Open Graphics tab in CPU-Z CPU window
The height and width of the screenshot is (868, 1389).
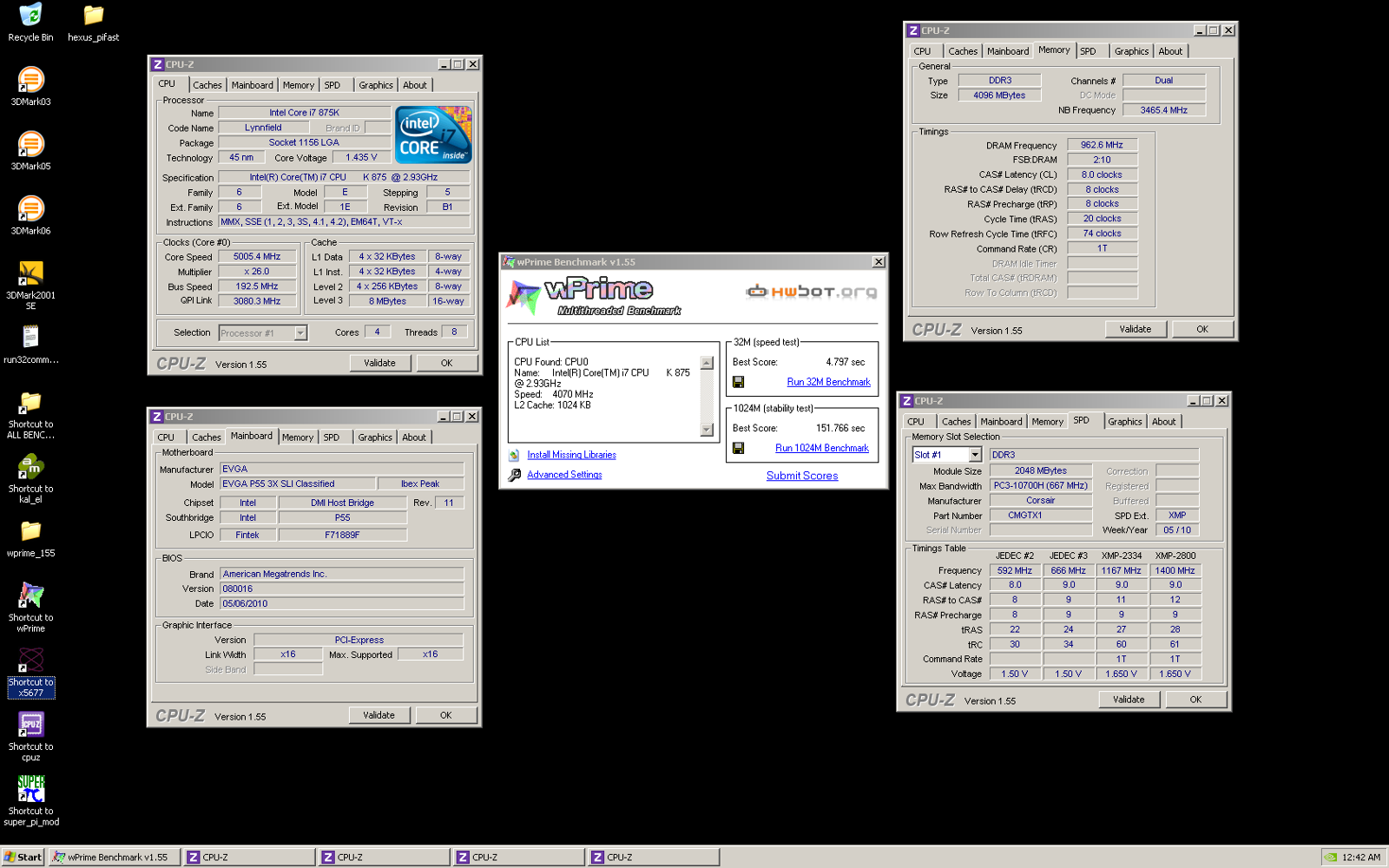[376, 85]
